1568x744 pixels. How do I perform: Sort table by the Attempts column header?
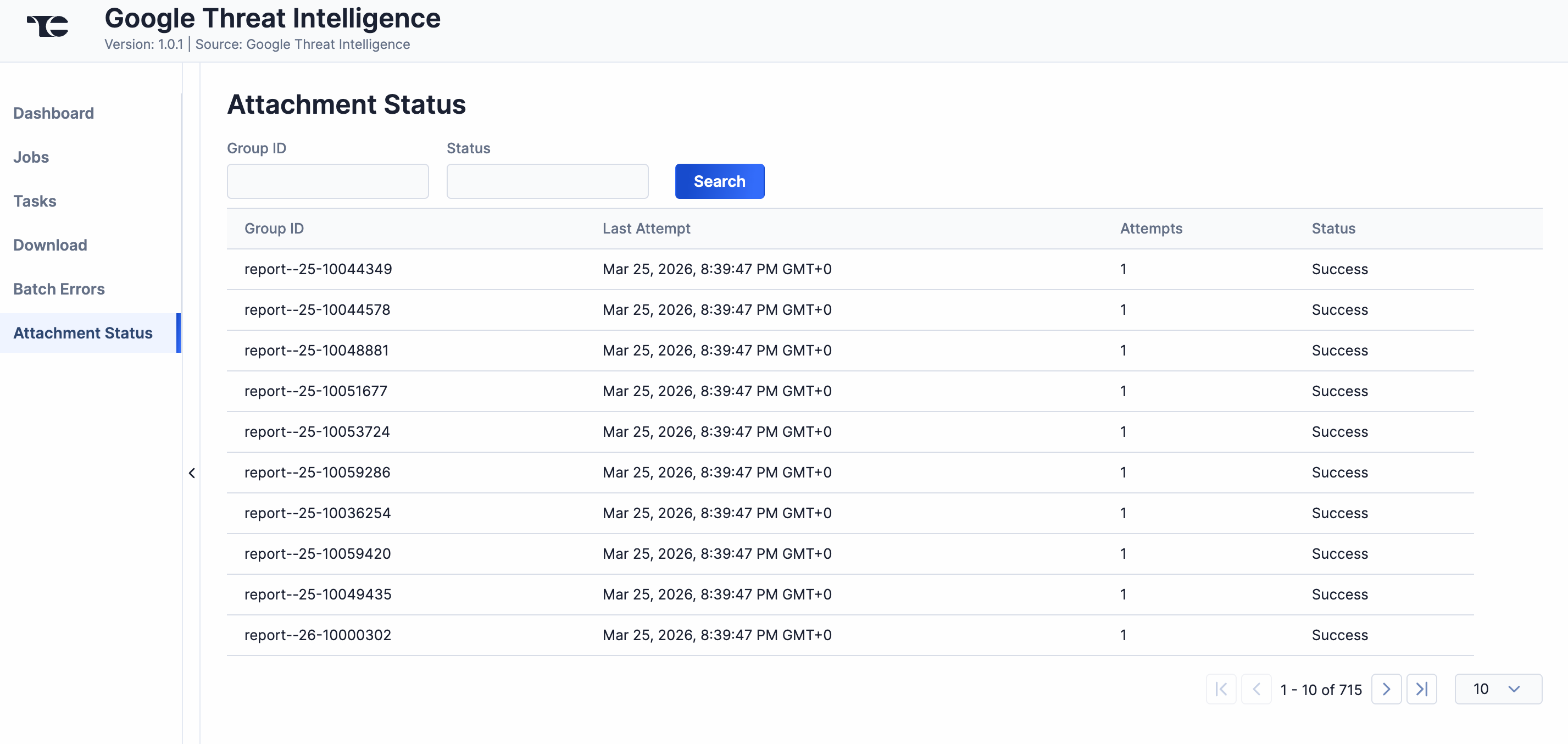[x=1151, y=229]
